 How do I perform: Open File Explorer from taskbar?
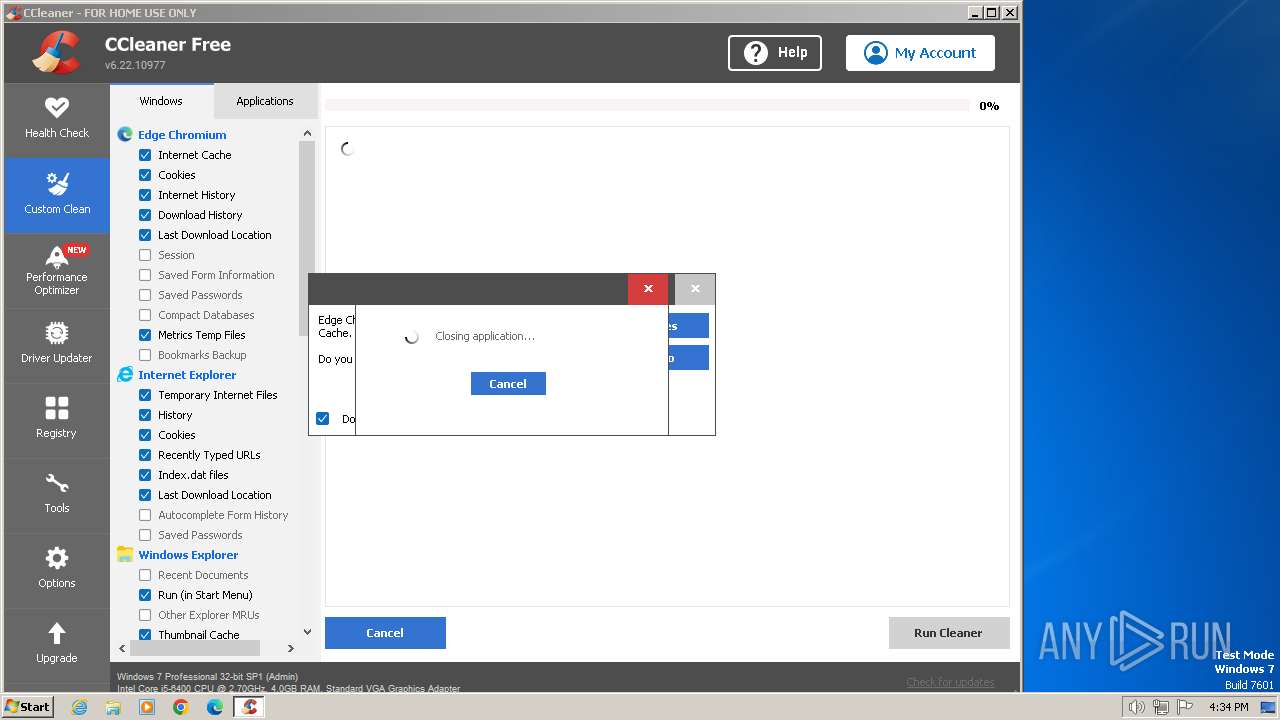113,707
